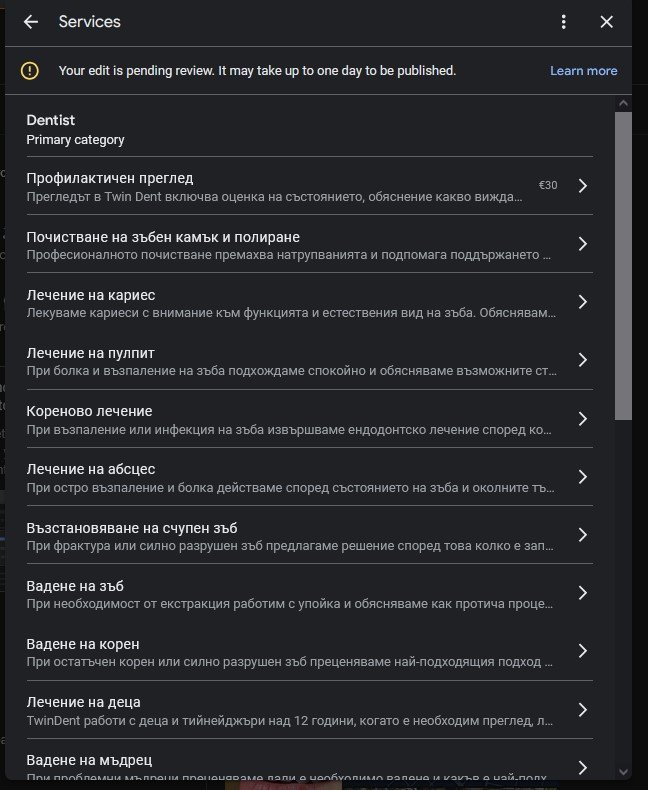Select the Вадене на корен service
The width and height of the screenshot is (648, 790).
[x=290, y=651]
